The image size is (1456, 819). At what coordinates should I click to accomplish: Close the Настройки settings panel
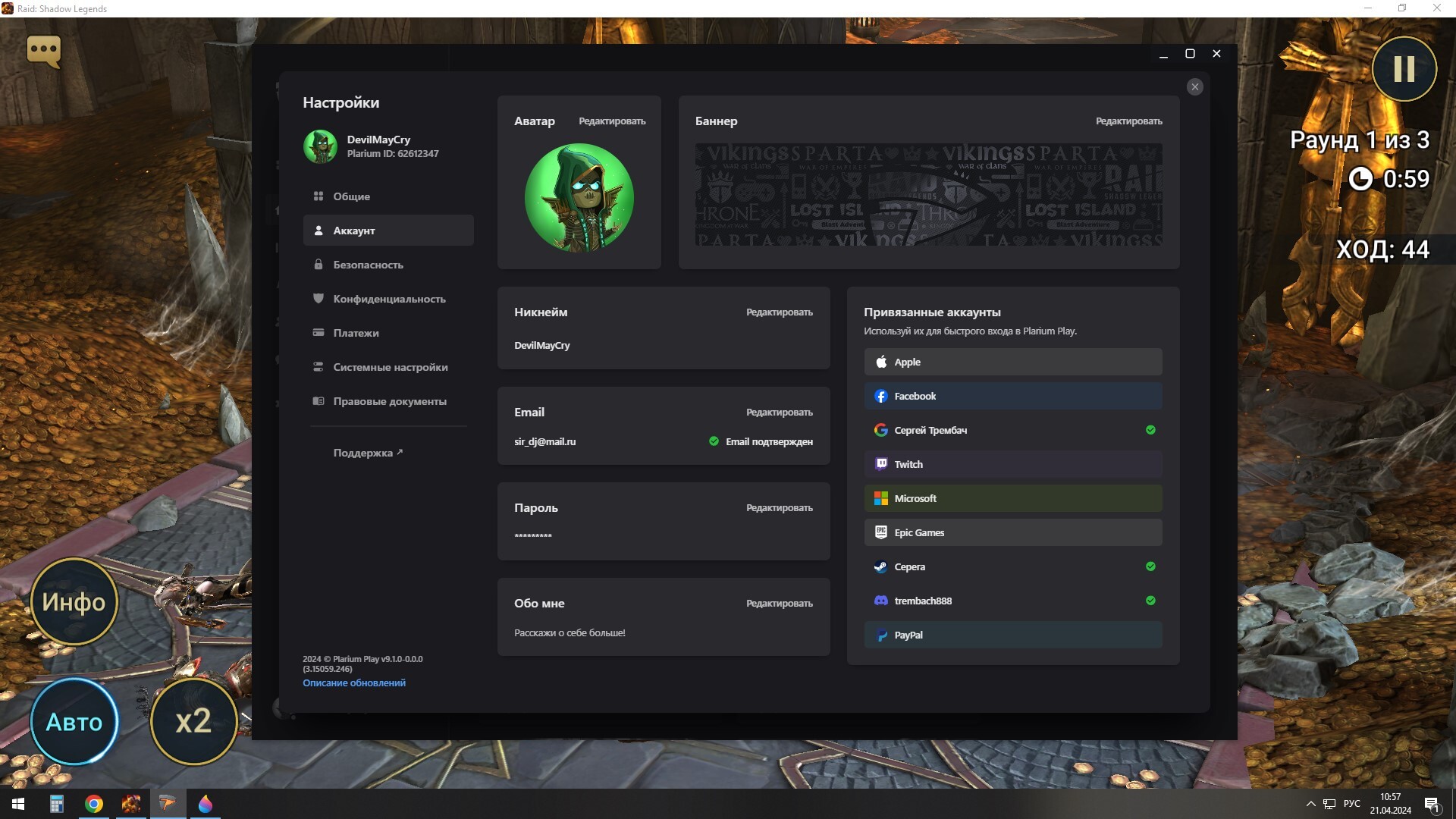pos(1195,87)
